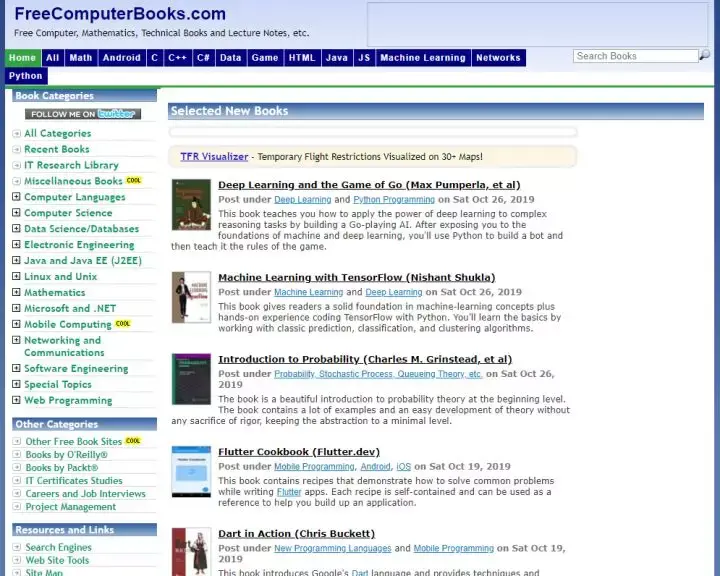
Task: Follow the iOS category link
Action: (404, 467)
